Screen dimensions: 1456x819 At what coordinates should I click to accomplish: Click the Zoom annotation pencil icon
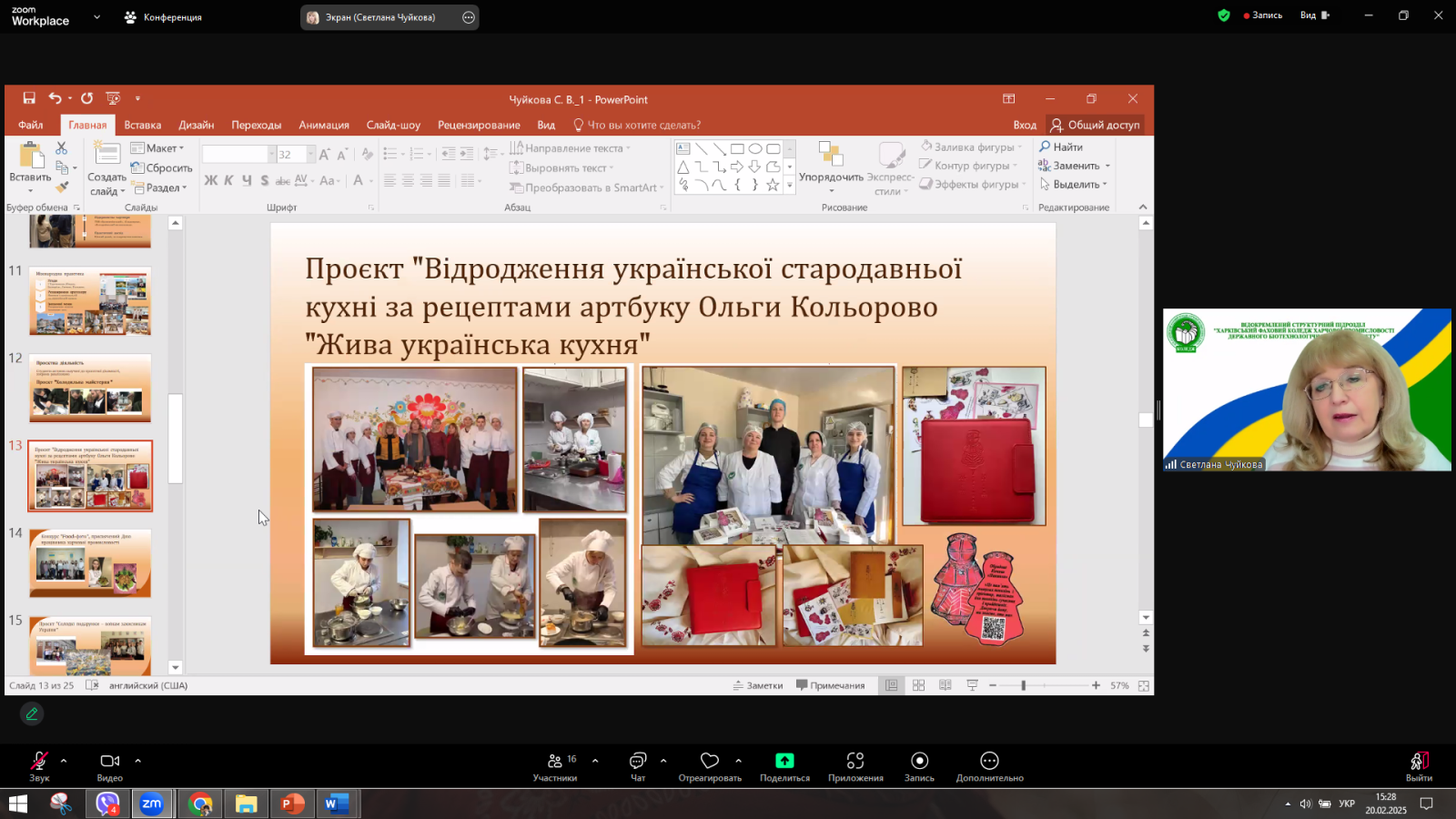(32, 714)
